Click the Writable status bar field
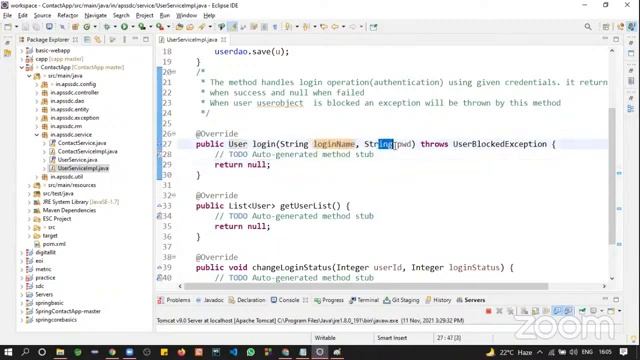The image size is (640, 360). 325,338
